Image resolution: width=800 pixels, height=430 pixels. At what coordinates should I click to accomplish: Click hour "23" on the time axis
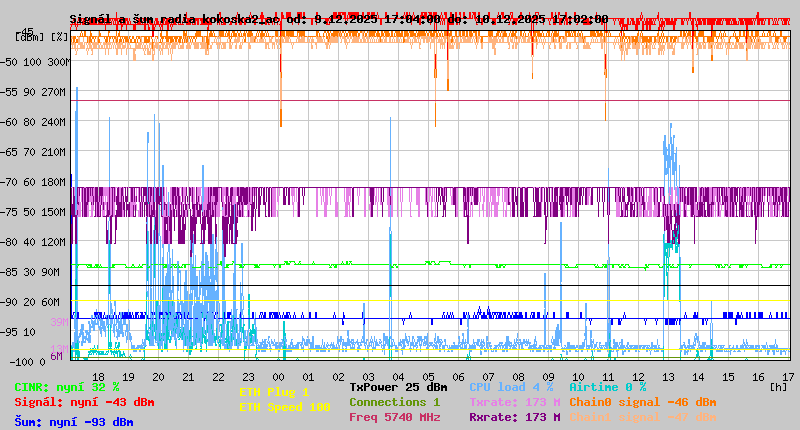click(248, 377)
